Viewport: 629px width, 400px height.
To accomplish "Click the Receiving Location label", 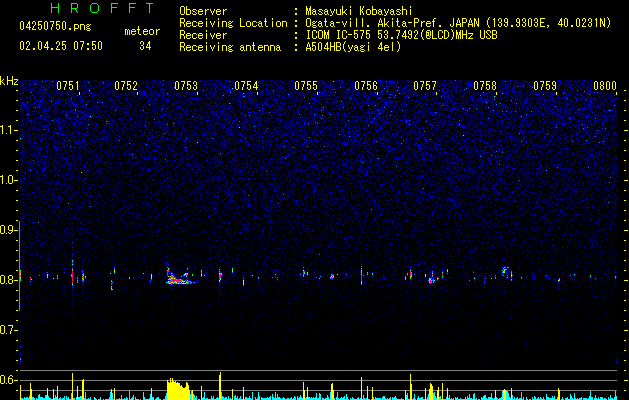I will point(233,23).
